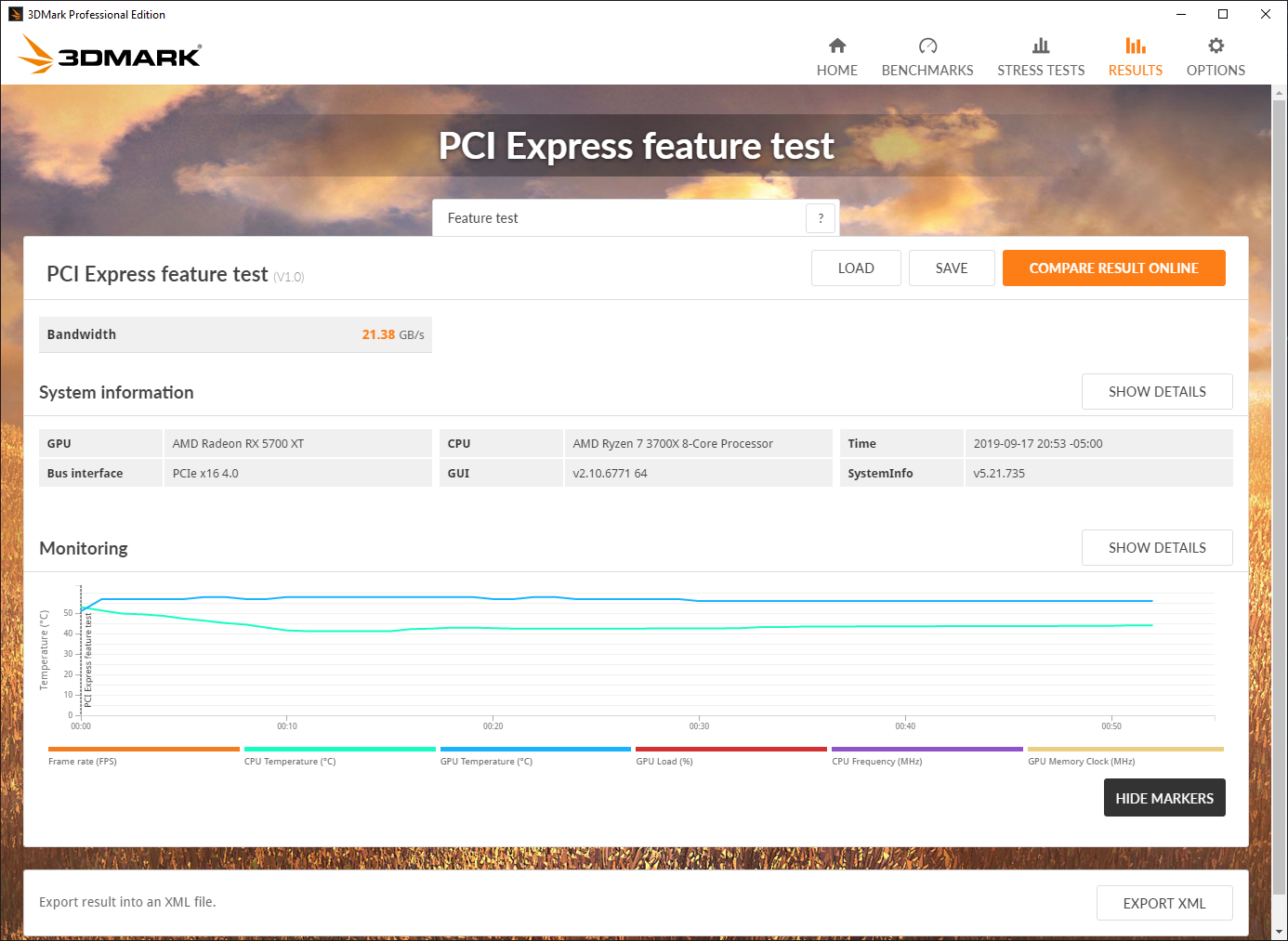Click the Temperature (°C) axis label
The image size is (1288, 941).
[x=44, y=650]
